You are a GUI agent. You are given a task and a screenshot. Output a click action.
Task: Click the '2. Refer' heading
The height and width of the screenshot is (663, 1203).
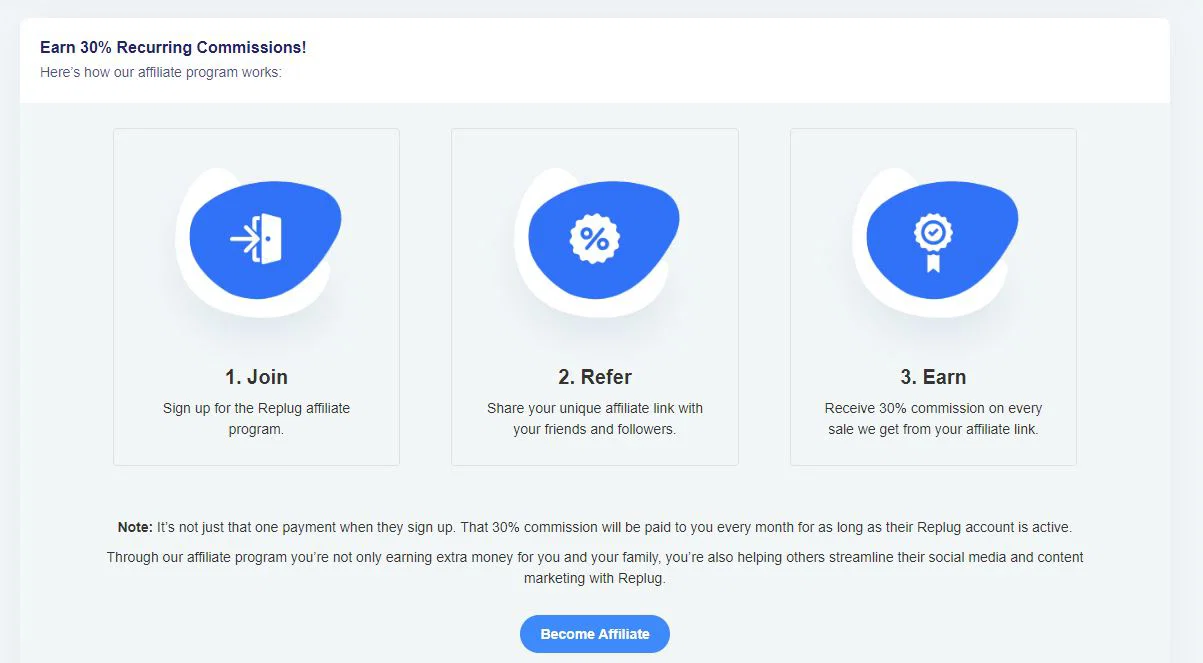(x=595, y=377)
